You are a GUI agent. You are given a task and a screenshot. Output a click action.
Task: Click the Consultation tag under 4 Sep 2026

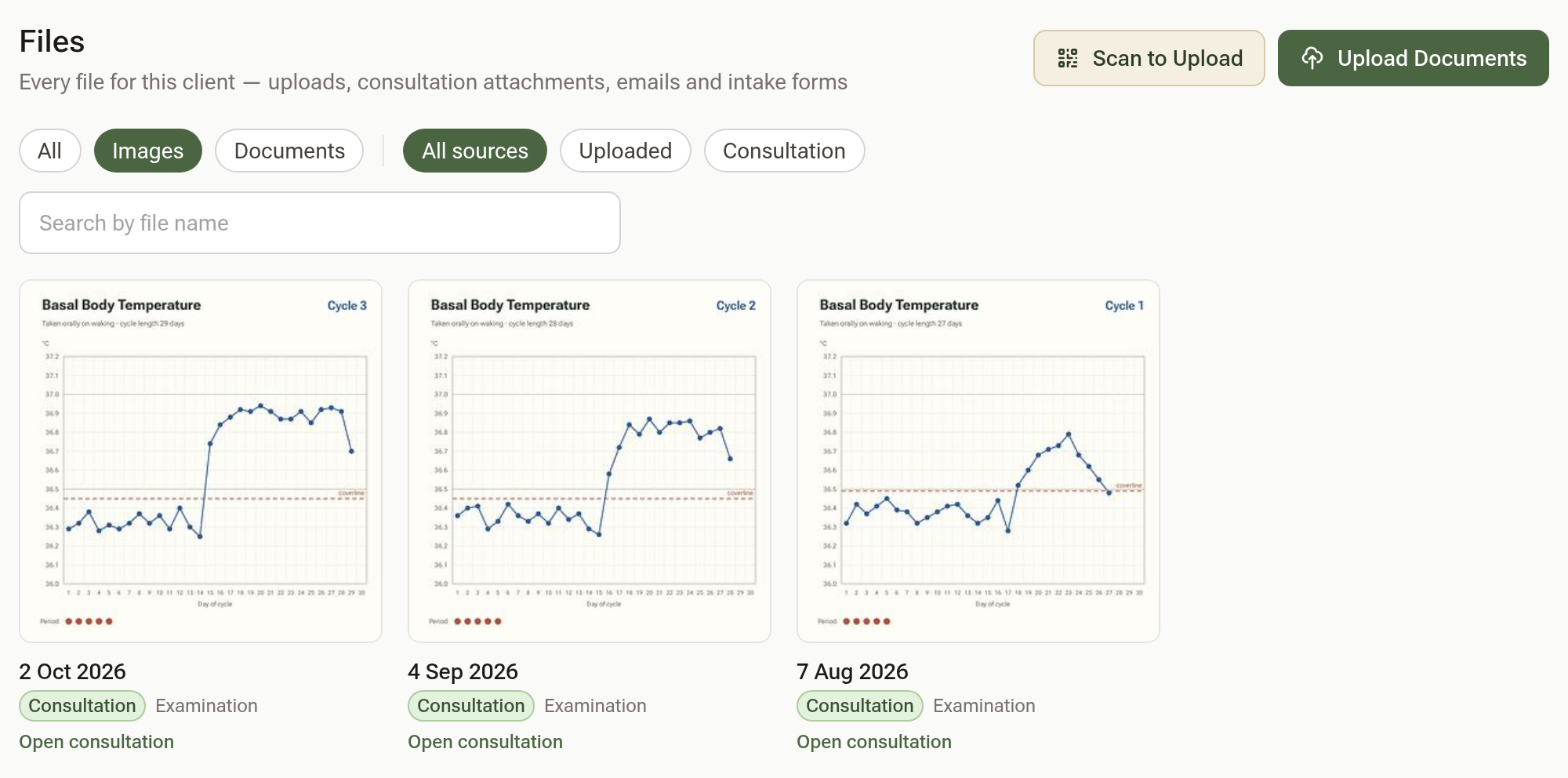pyautogui.click(x=471, y=706)
